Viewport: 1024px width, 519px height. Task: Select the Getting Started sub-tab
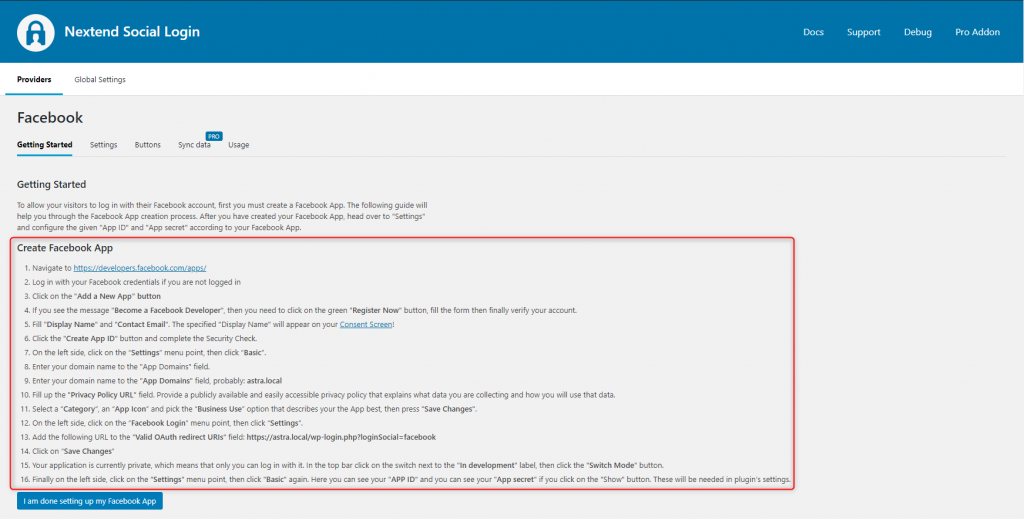tap(45, 145)
